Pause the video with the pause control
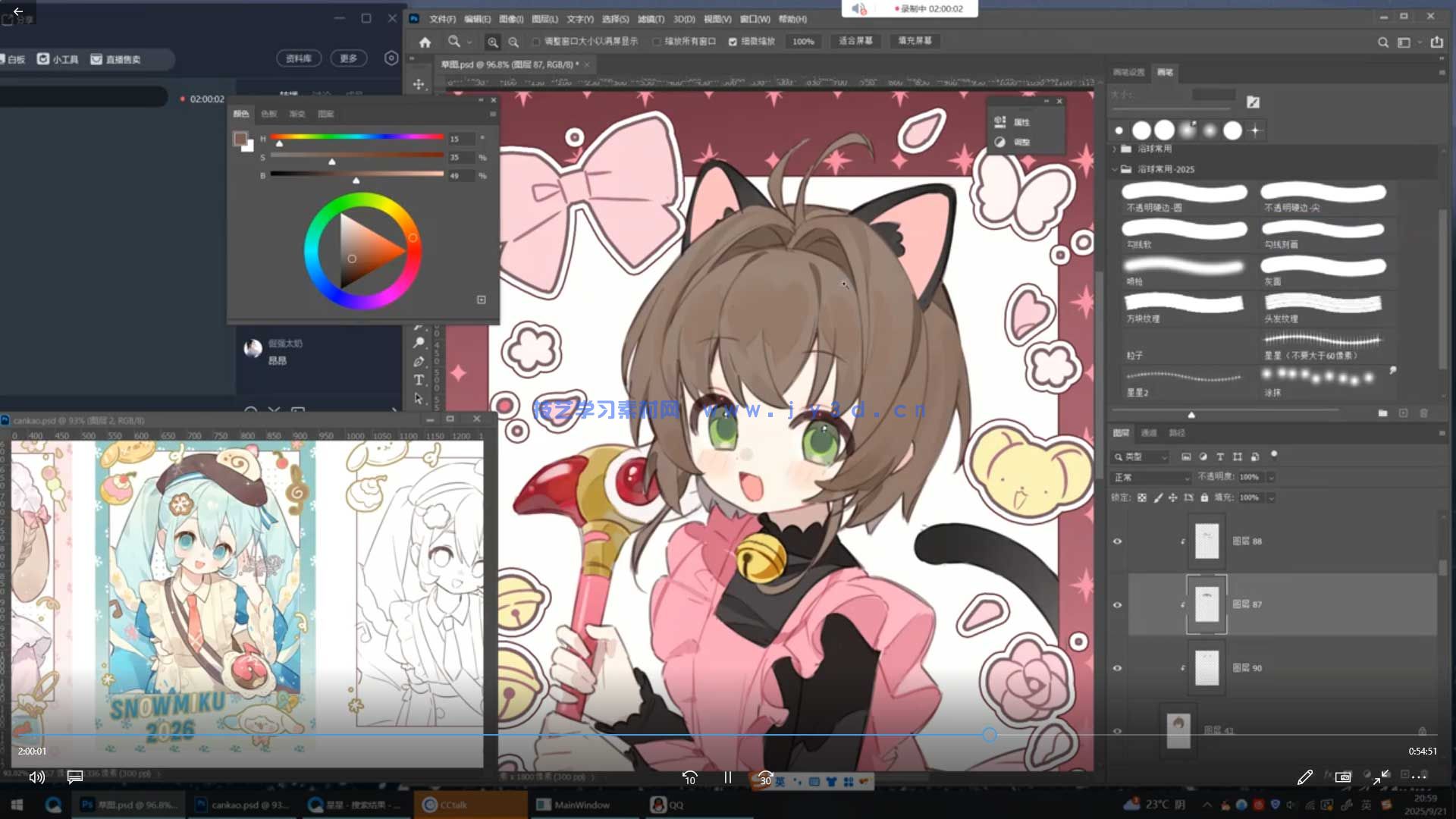Viewport: 1456px width, 819px height. (727, 778)
